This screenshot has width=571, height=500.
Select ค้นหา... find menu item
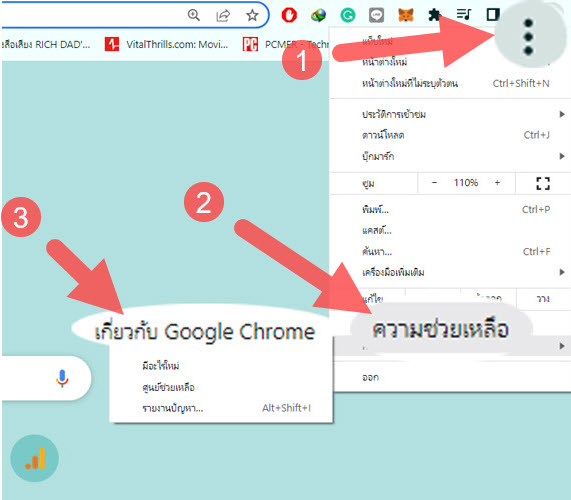tap(450, 252)
